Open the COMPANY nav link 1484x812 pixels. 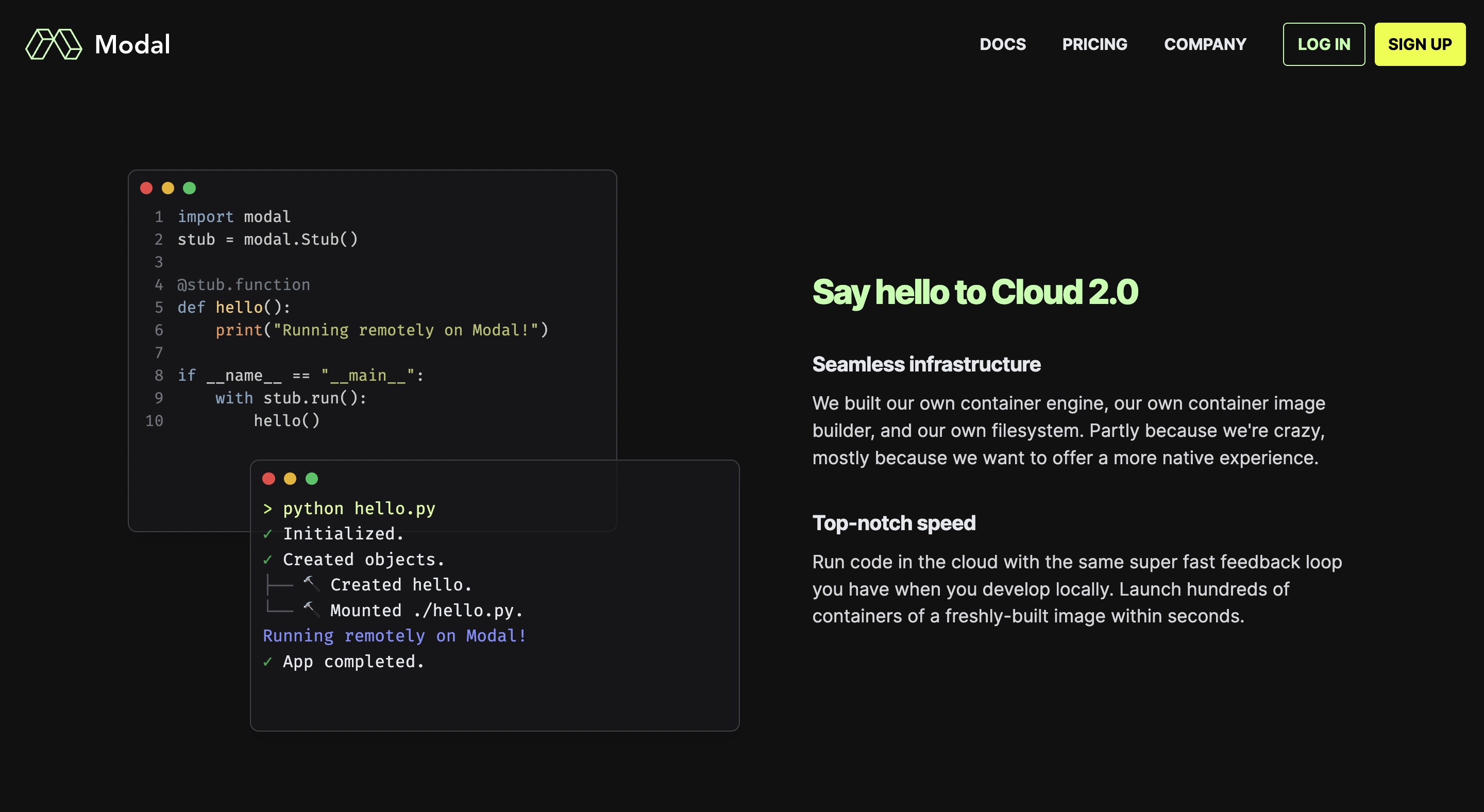(1205, 44)
